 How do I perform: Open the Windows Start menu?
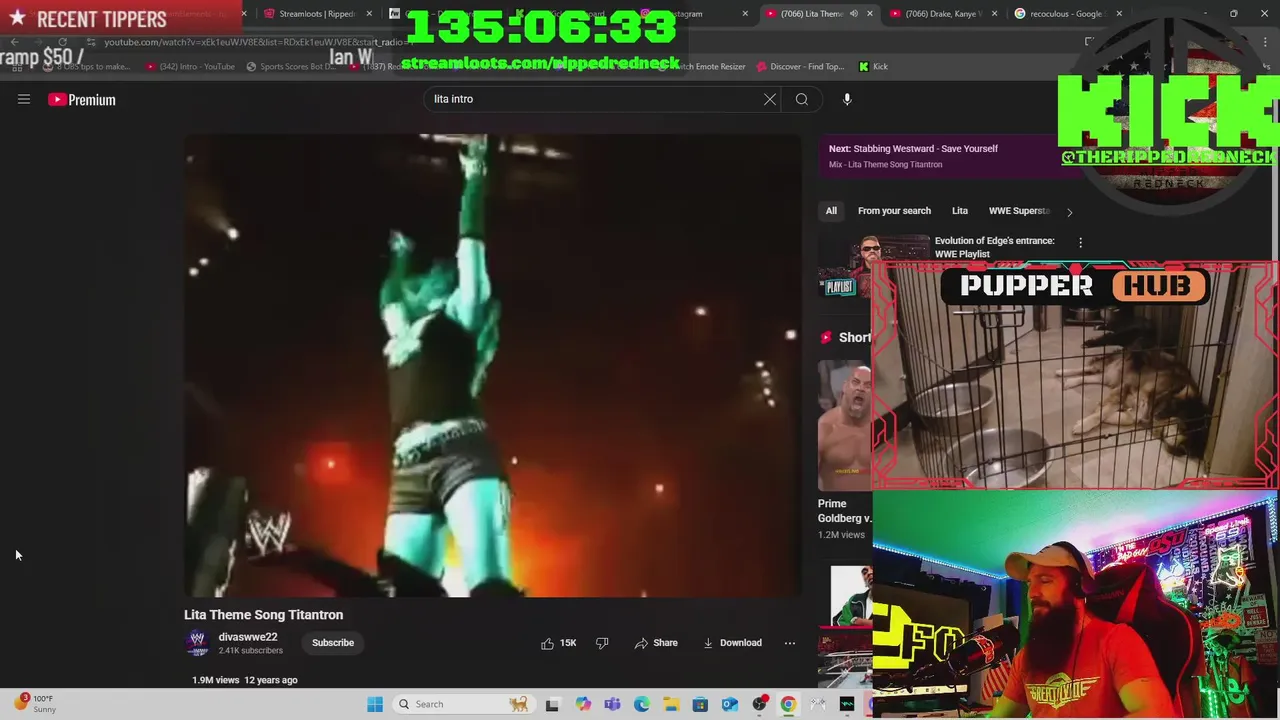[x=375, y=704]
